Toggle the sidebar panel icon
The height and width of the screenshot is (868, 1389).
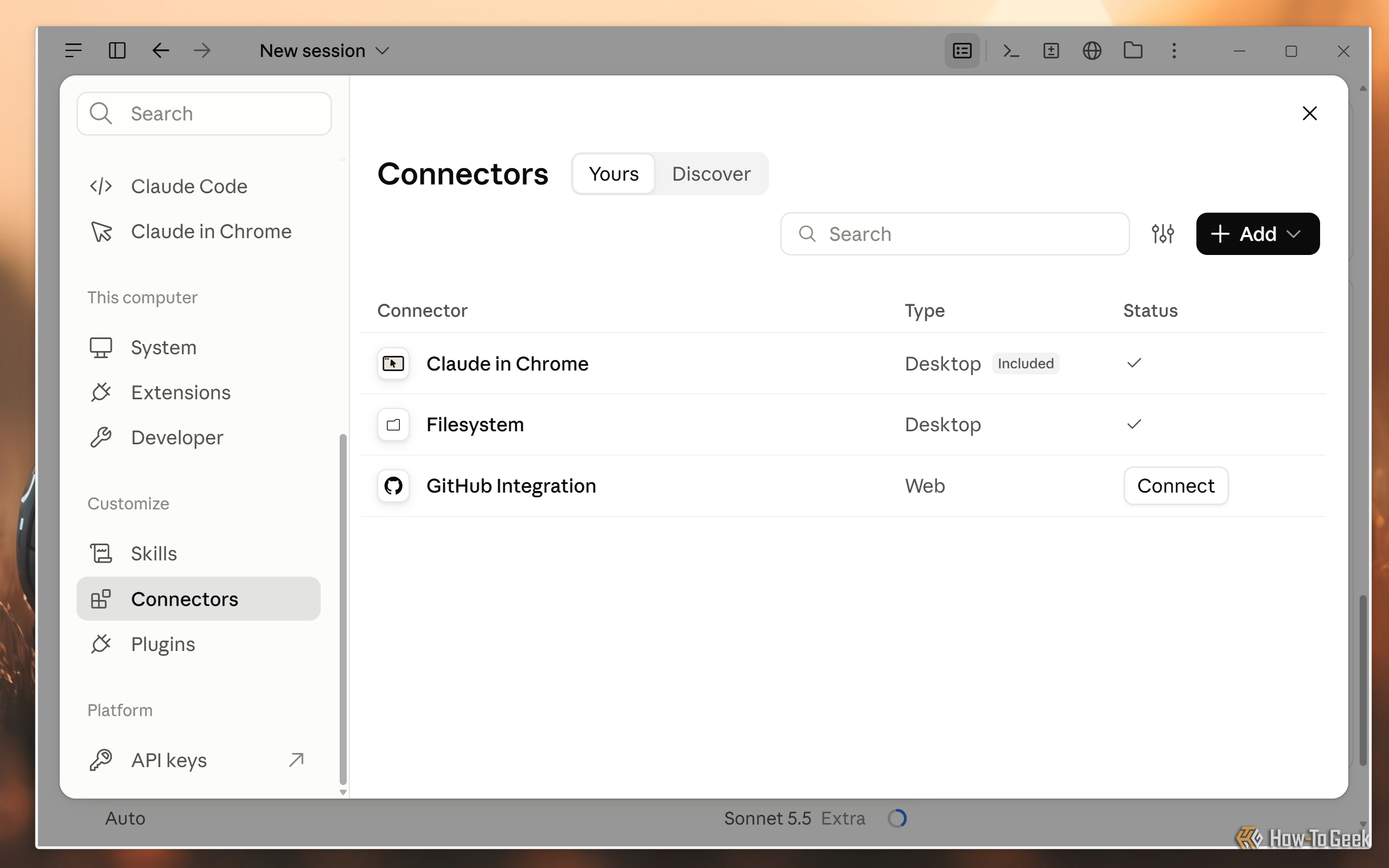pyautogui.click(x=117, y=50)
